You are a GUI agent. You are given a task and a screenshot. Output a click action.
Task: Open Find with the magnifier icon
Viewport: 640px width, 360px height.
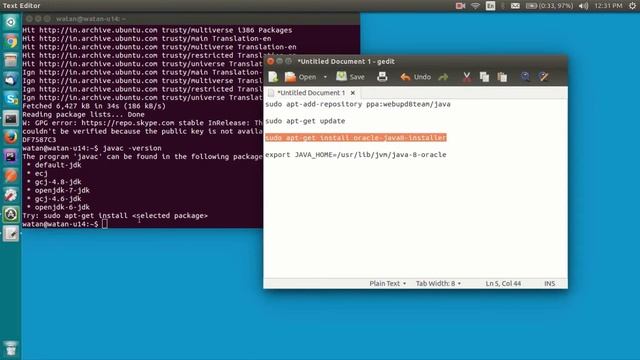click(x=525, y=77)
